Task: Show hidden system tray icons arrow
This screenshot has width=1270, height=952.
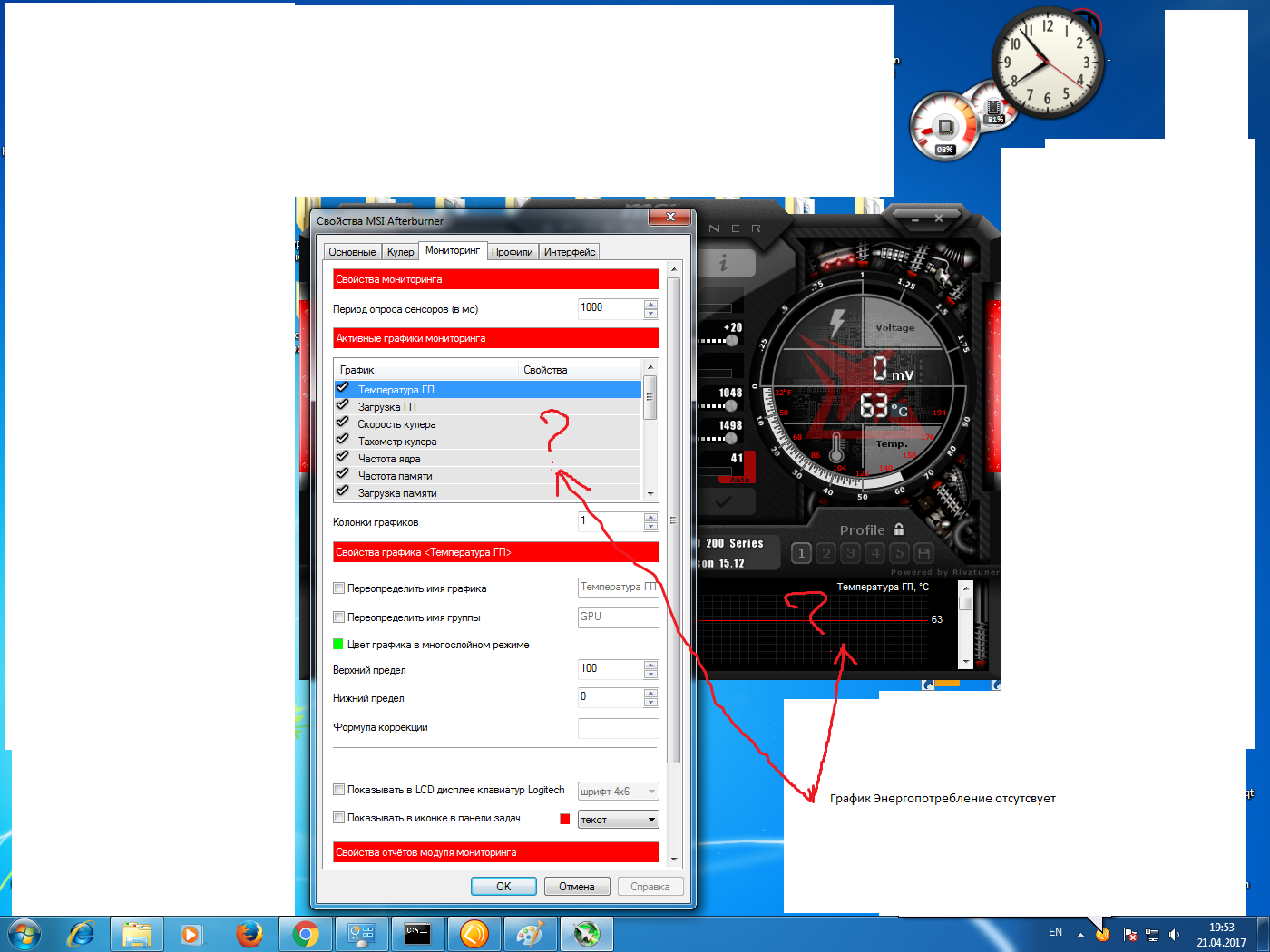Action: (1080, 934)
